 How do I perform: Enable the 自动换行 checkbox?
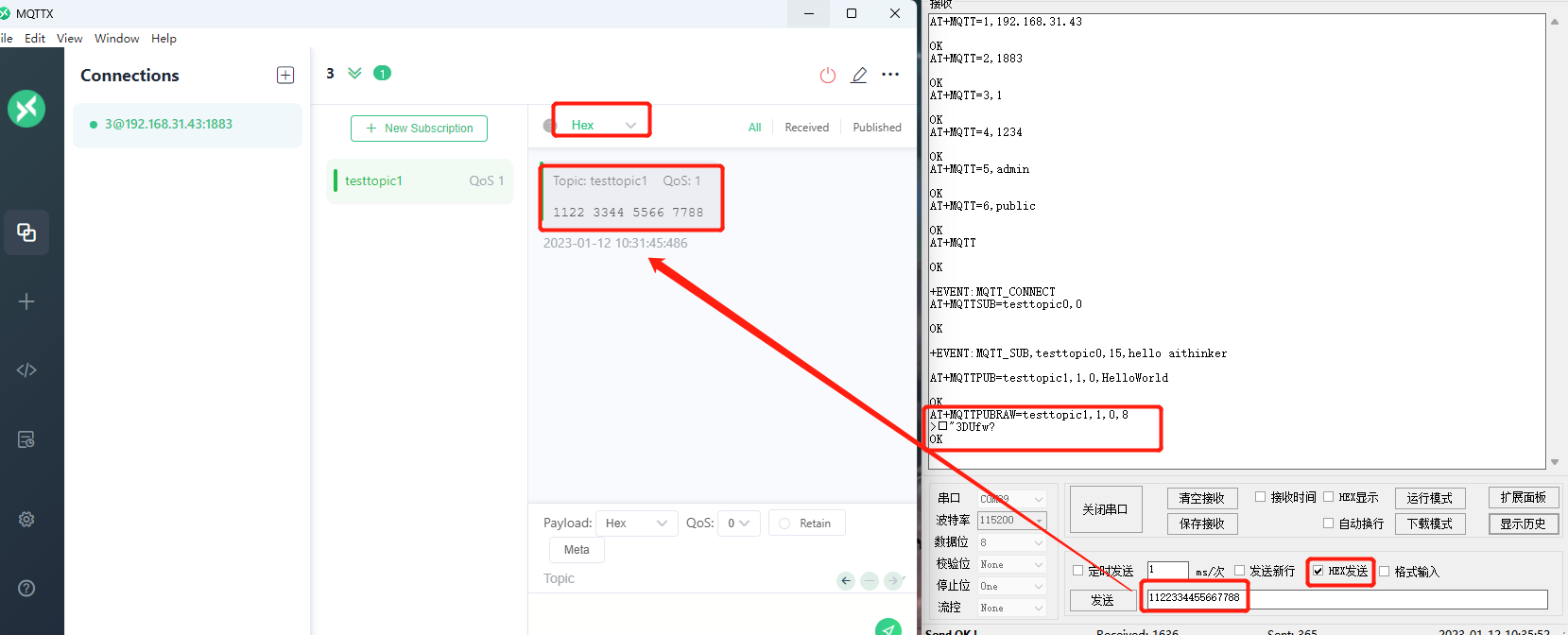[1328, 523]
